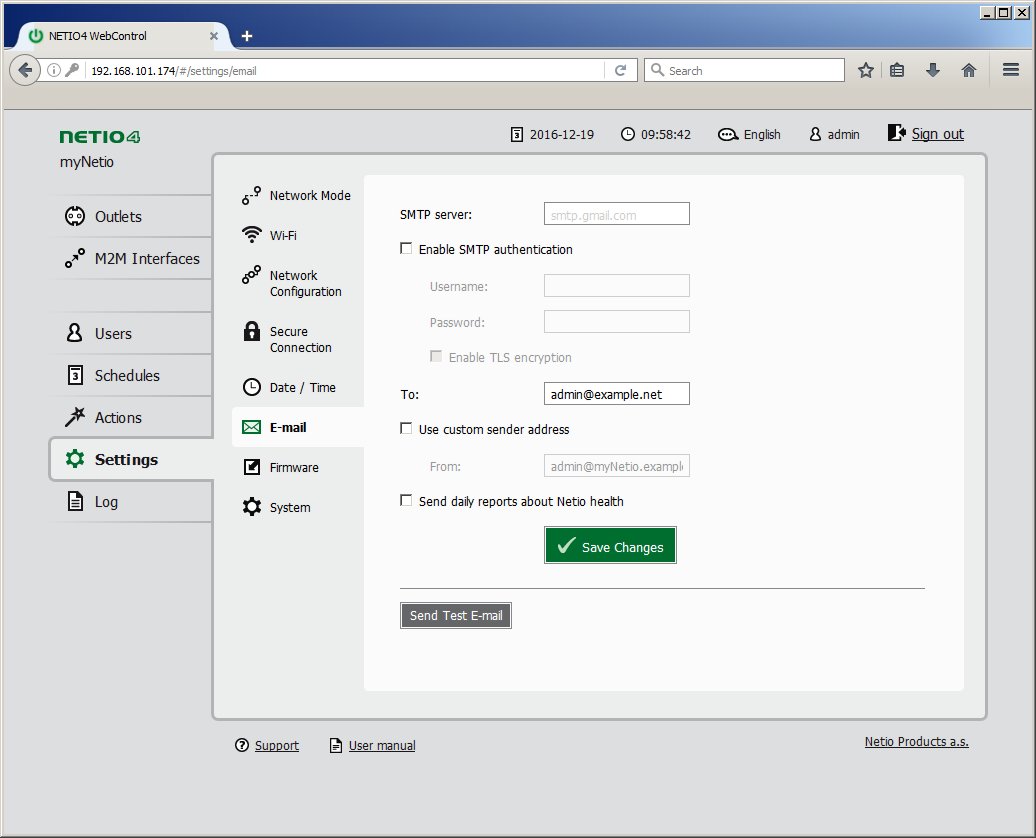Click Firefox bookmark star icon
The width and height of the screenshot is (1036, 838).
[x=866, y=70]
